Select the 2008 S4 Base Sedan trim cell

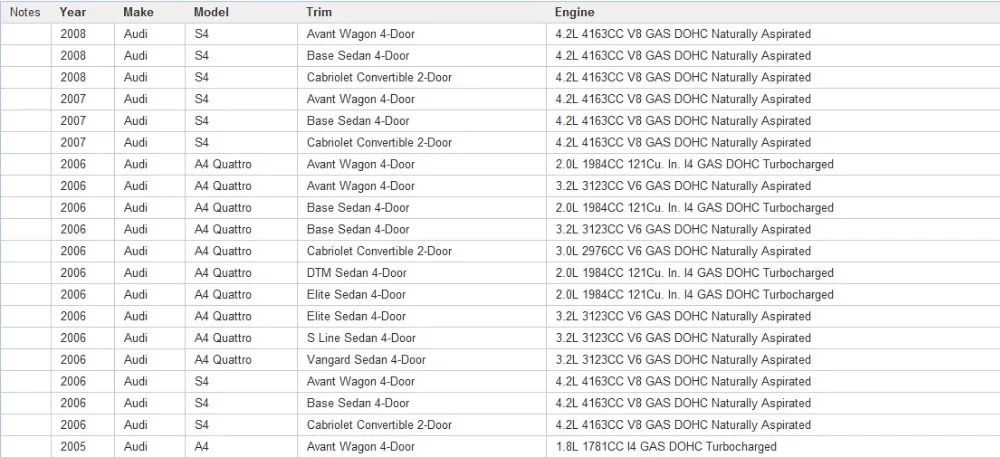pyautogui.click(x=422, y=56)
